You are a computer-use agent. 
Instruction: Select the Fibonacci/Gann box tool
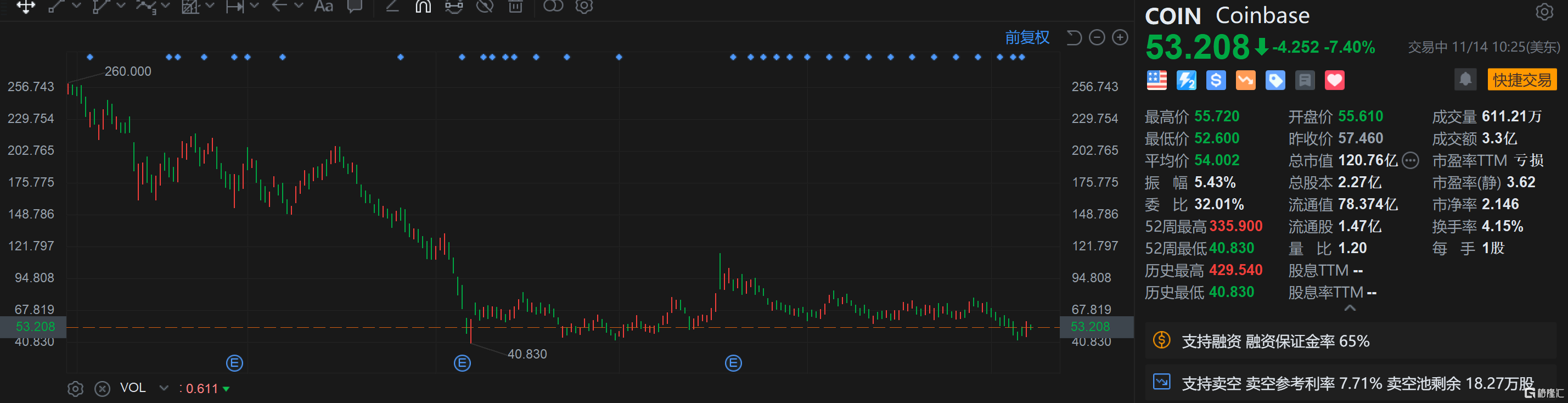tap(191, 7)
